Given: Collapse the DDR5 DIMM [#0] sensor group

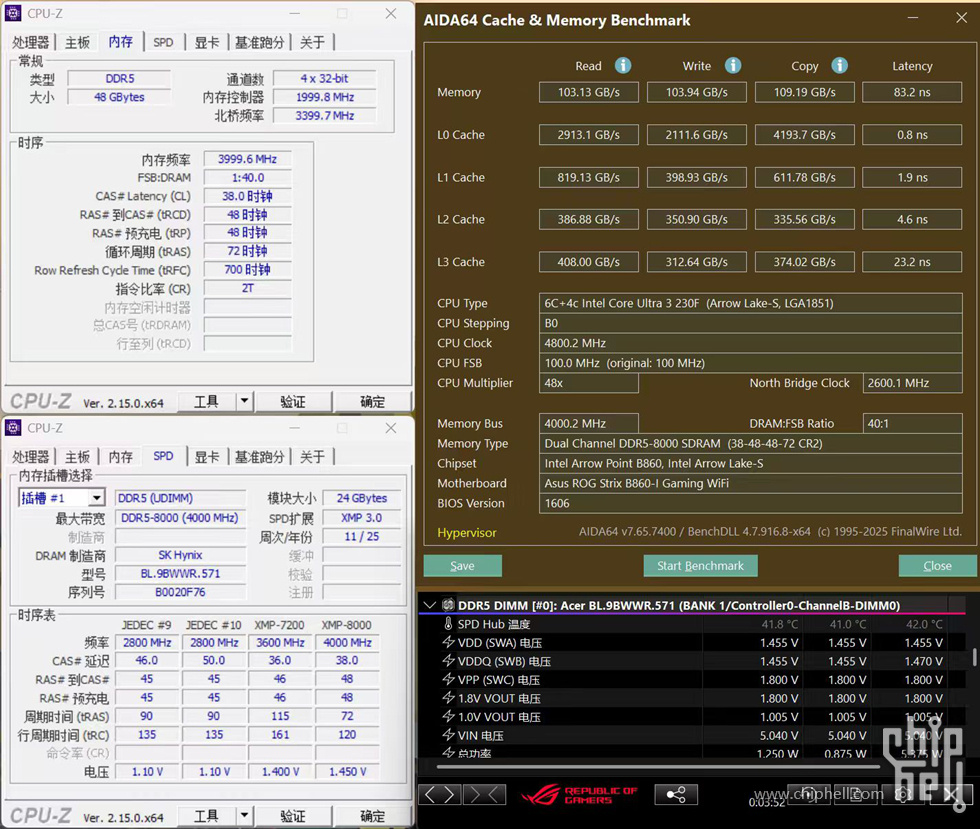Looking at the screenshot, I should [429, 605].
